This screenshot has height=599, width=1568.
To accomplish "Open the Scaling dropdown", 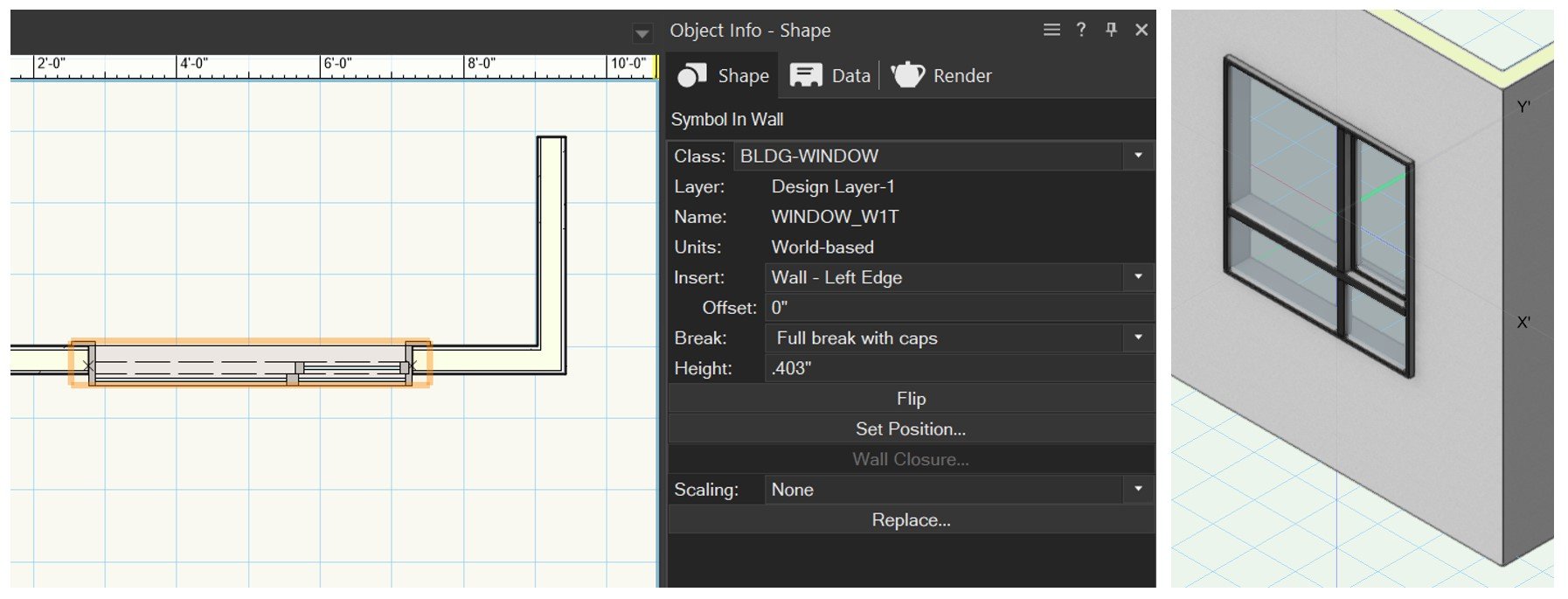I will pyautogui.click(x=1137, y=490).
